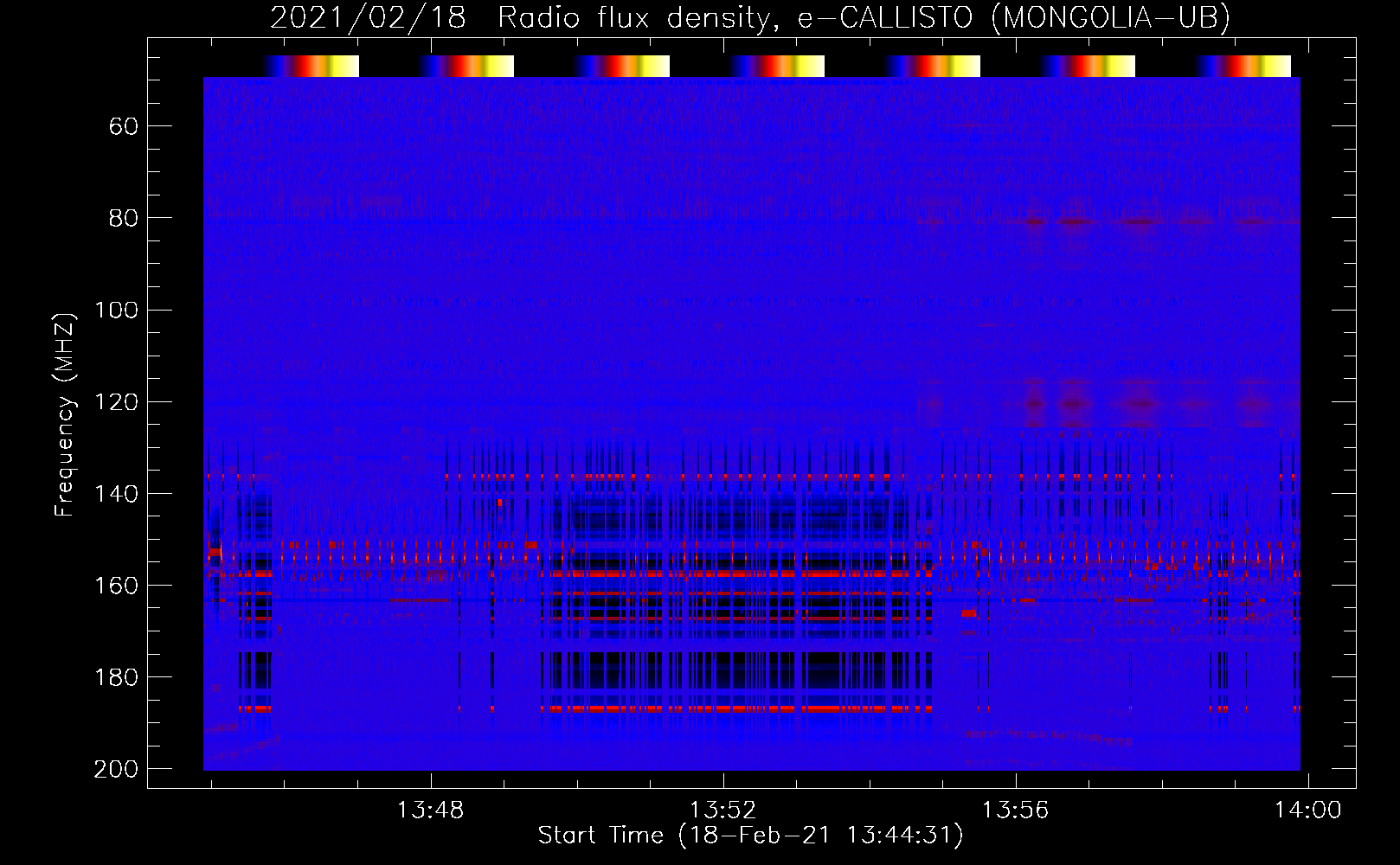Click the 200 frequency tick label
The height and width of the screenshot is (865, 1400).
point(116,769)
